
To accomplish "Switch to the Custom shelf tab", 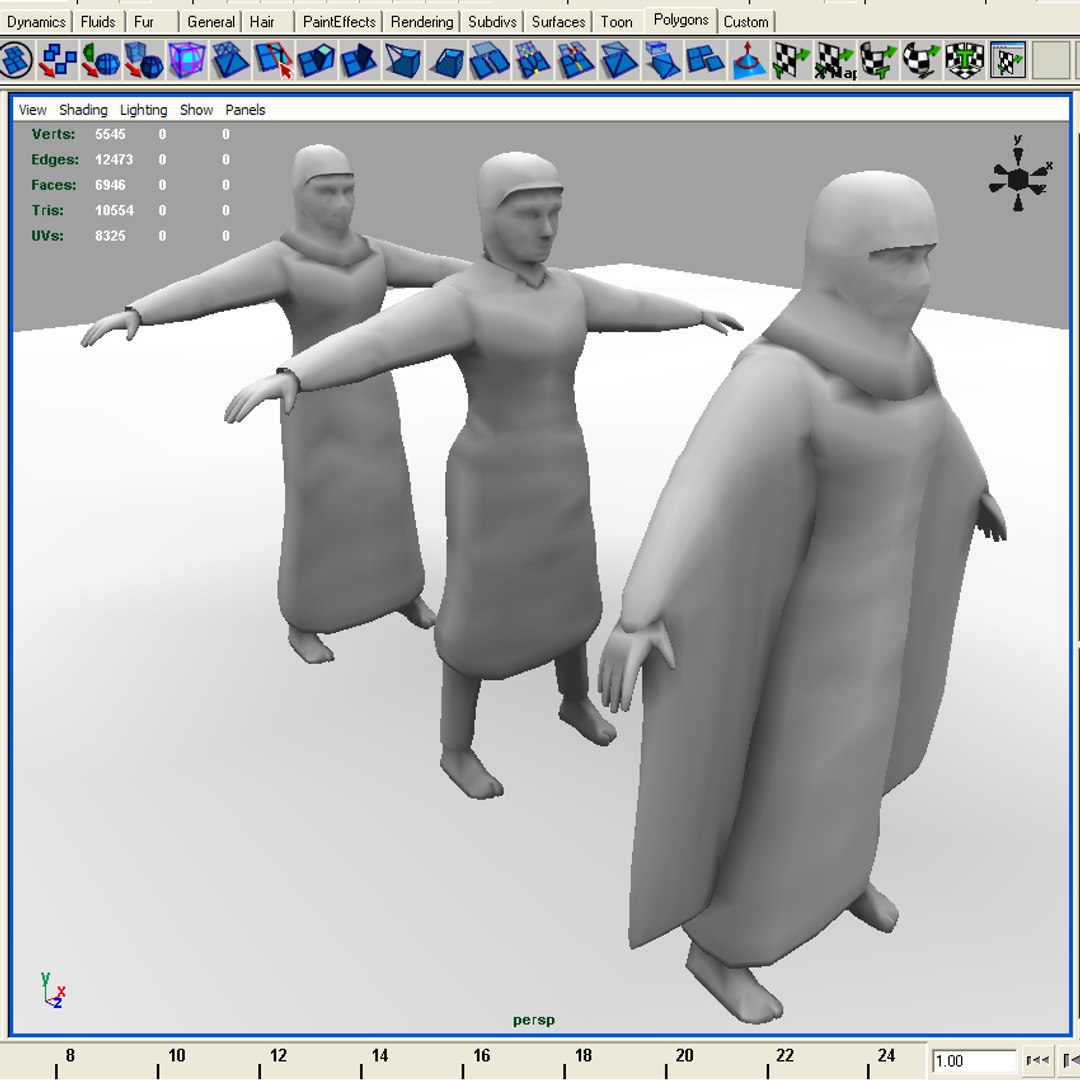I will [x=746, y=22].
